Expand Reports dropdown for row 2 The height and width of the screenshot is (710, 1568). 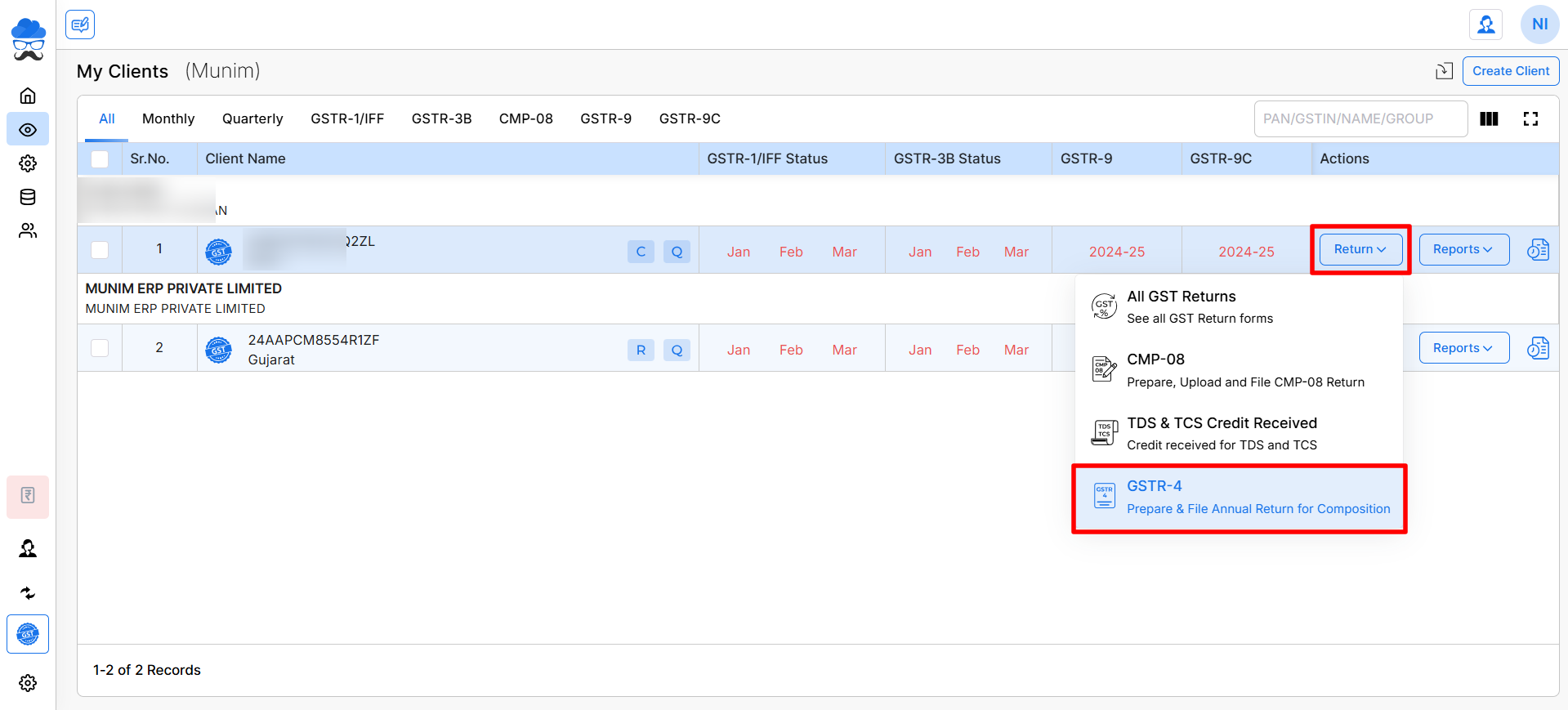[1463, 348]
